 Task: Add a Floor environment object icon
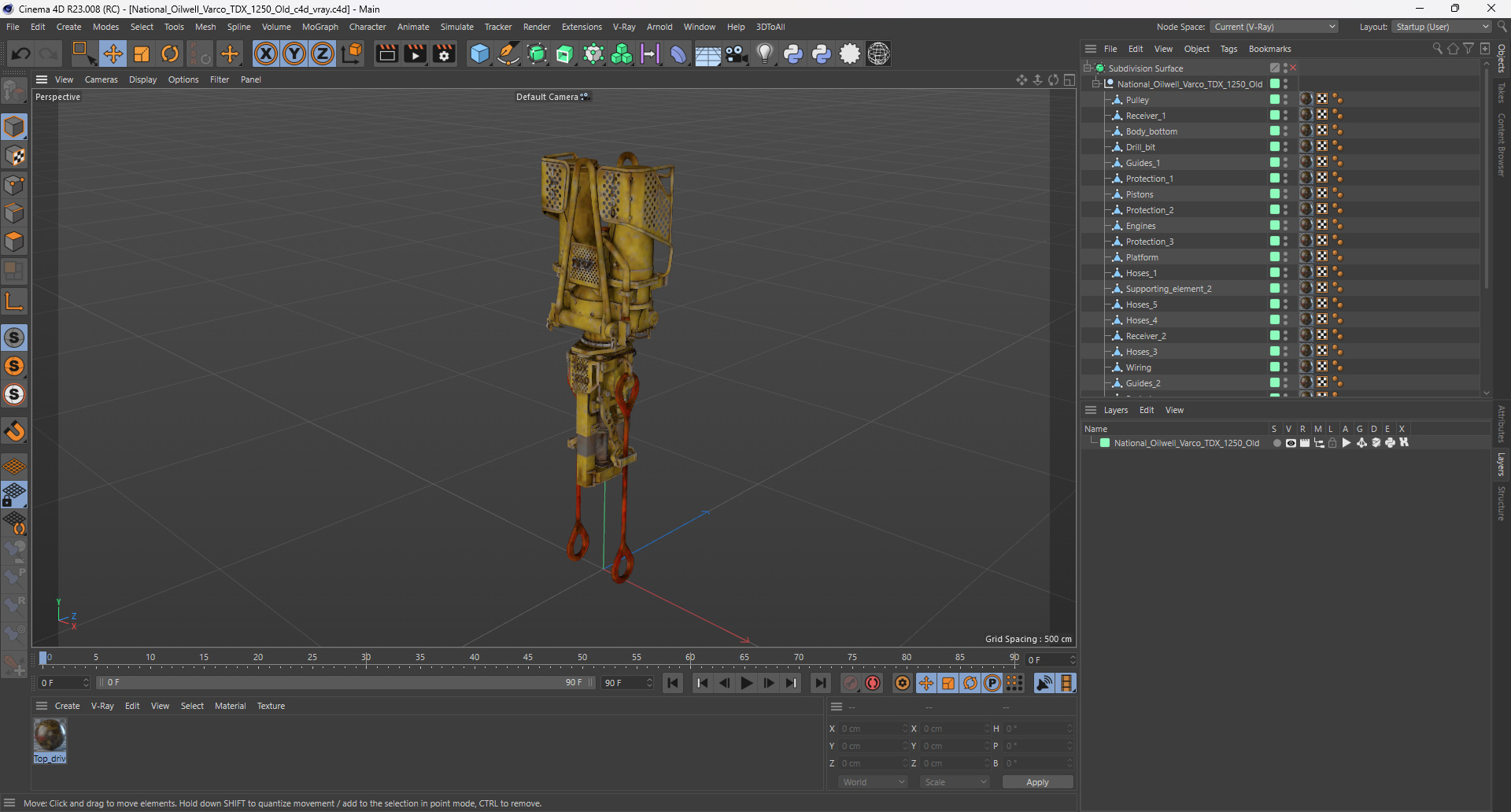point(707,54)
